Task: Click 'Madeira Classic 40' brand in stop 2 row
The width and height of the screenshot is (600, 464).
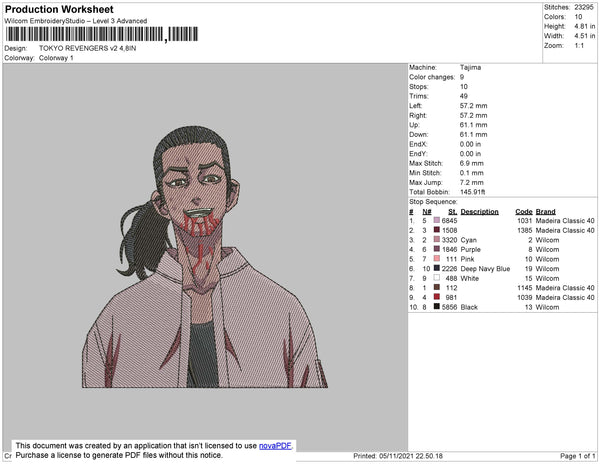Action: (x=565, y=230)
